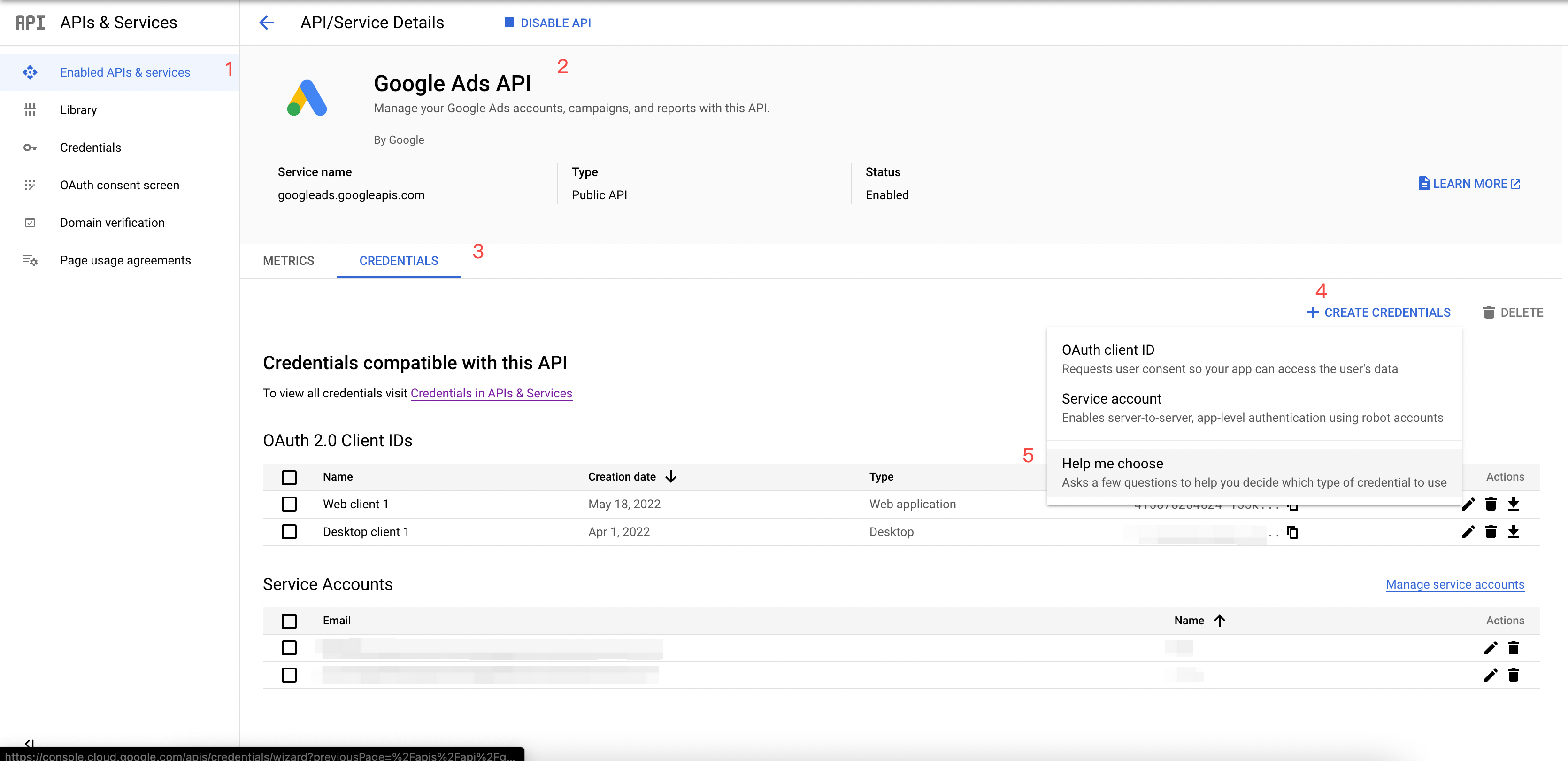Sort by Creation date arrow

click(671, 476)
